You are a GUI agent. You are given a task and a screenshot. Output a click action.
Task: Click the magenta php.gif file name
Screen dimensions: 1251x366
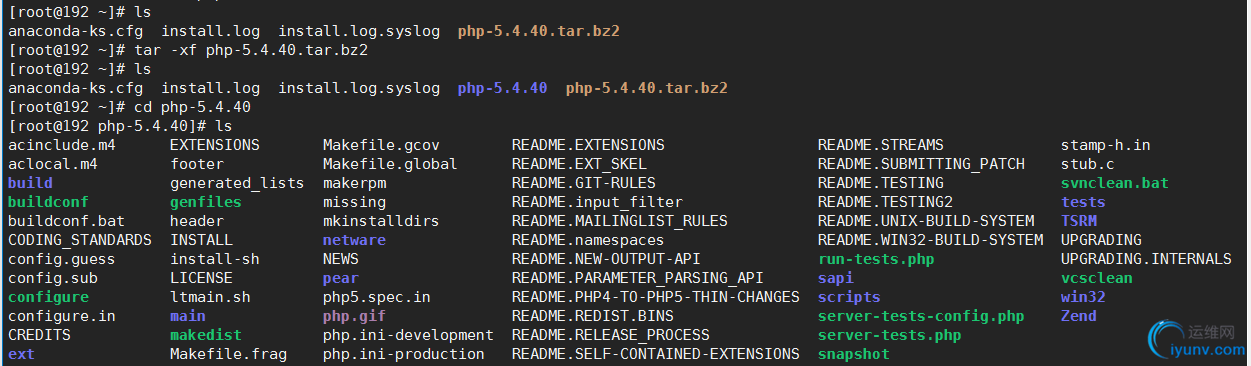tap(354, 316)
